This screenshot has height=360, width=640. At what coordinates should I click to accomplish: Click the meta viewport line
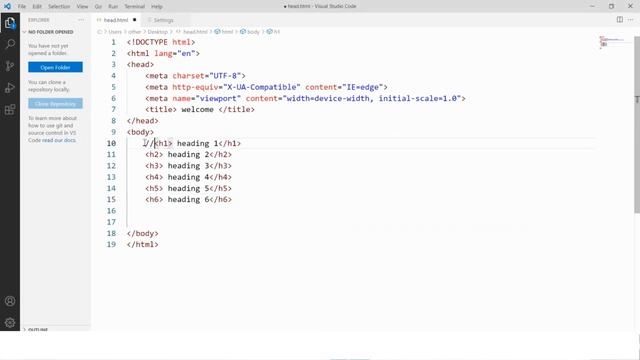305,98
